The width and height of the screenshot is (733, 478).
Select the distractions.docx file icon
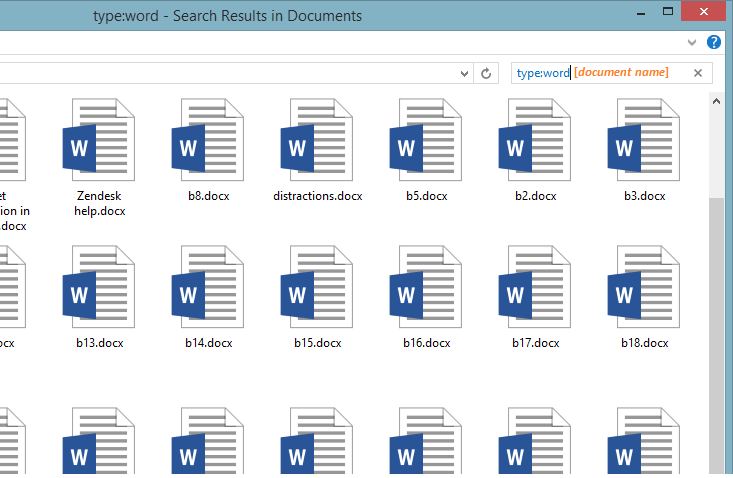(x=316, y=139)
